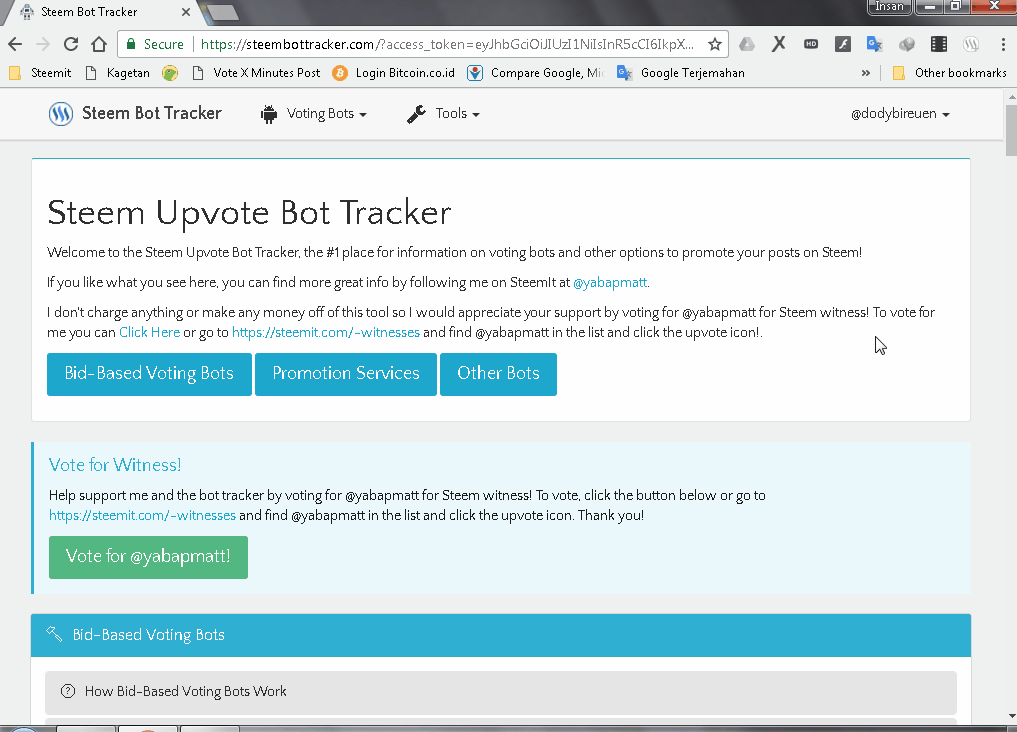Click the green Vote for @yabapmatt! button
The height and width of the screenshot is (732, 1017).
coord(149,557)
